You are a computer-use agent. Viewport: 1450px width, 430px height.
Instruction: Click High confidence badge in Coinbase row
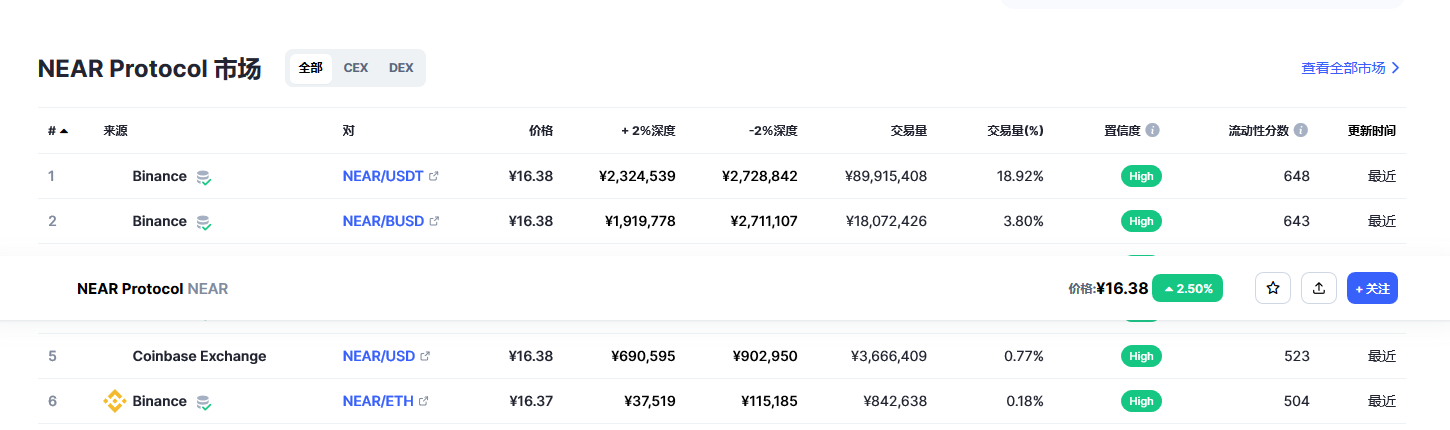pos(1141,356)
